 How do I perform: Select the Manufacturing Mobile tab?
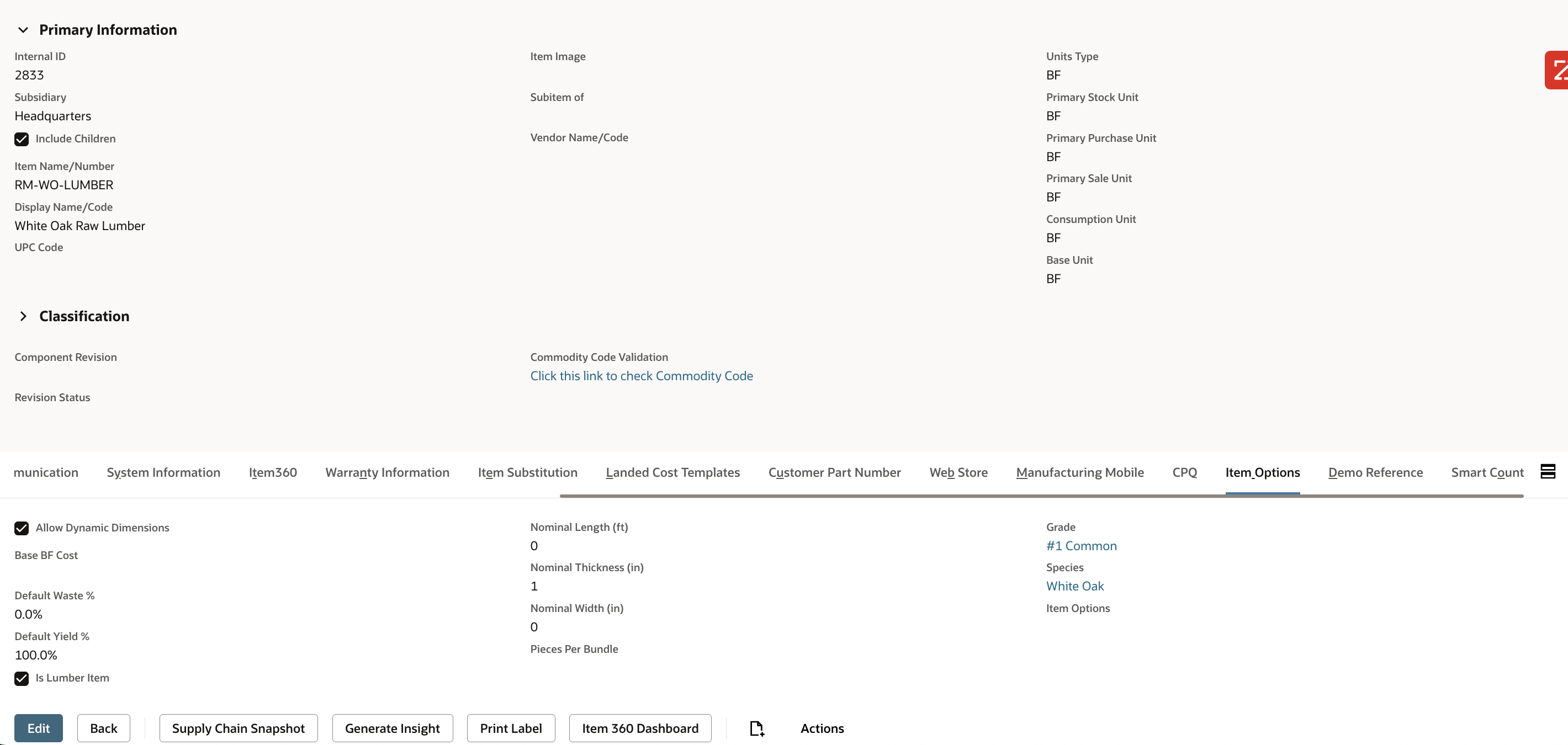(x=1080, y=472)
